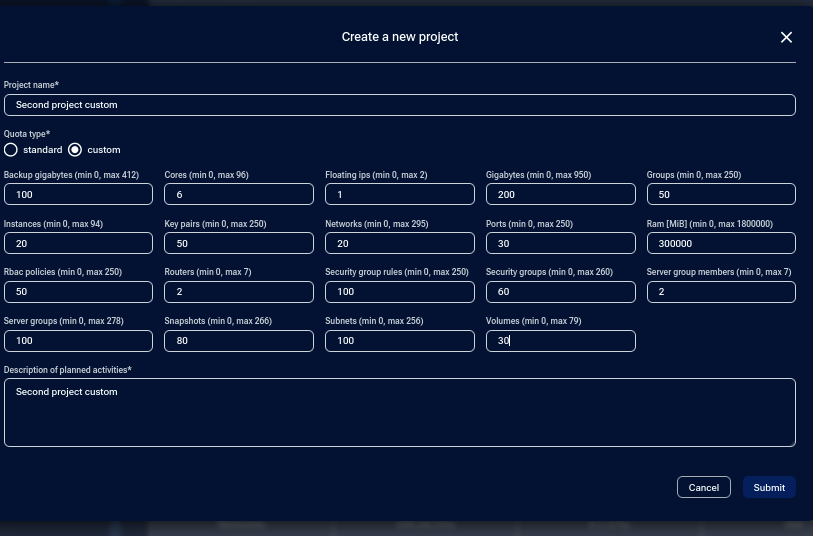This screenshot has width=813, height=536.
Task: Focus the Server group members field
Action: [721, 292]
